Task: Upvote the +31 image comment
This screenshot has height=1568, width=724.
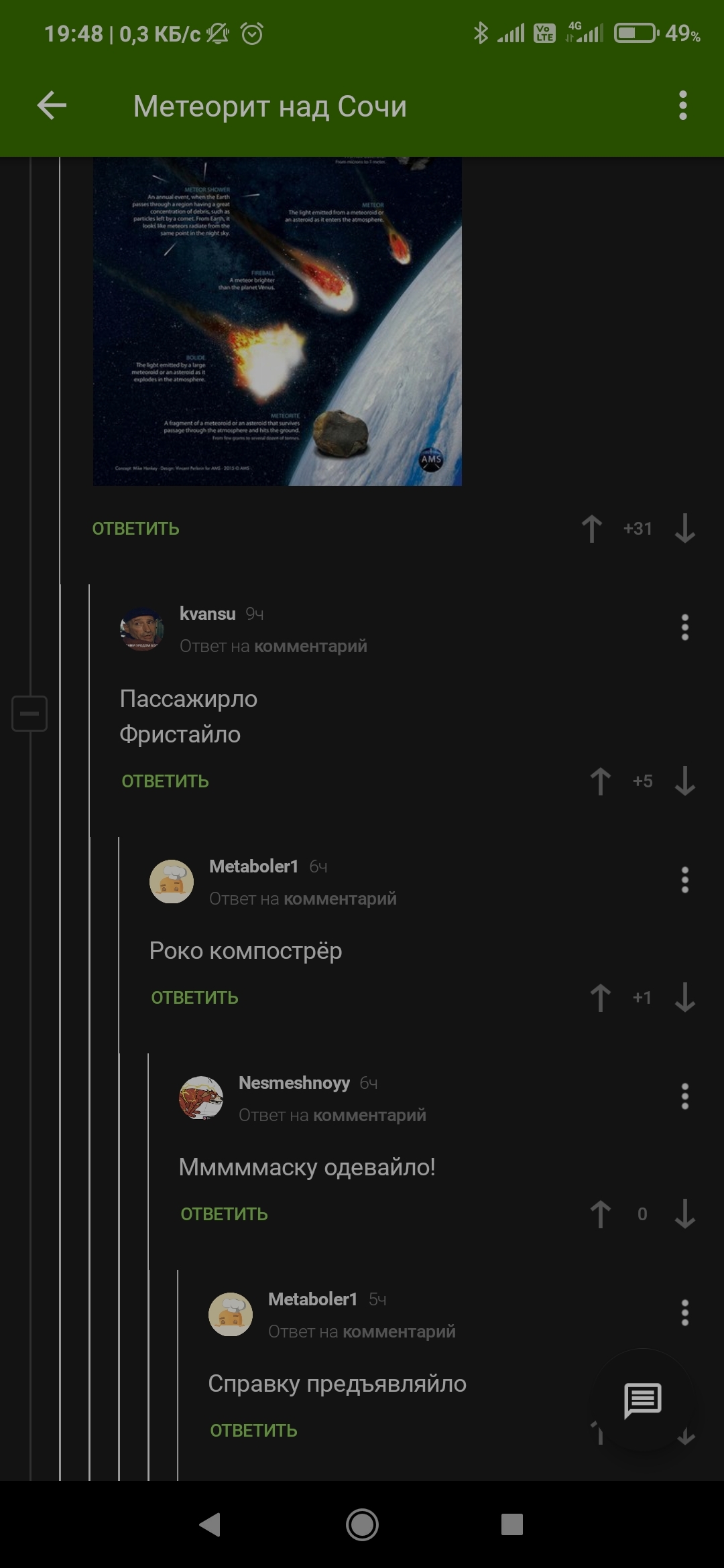Action: click(591, 529)
